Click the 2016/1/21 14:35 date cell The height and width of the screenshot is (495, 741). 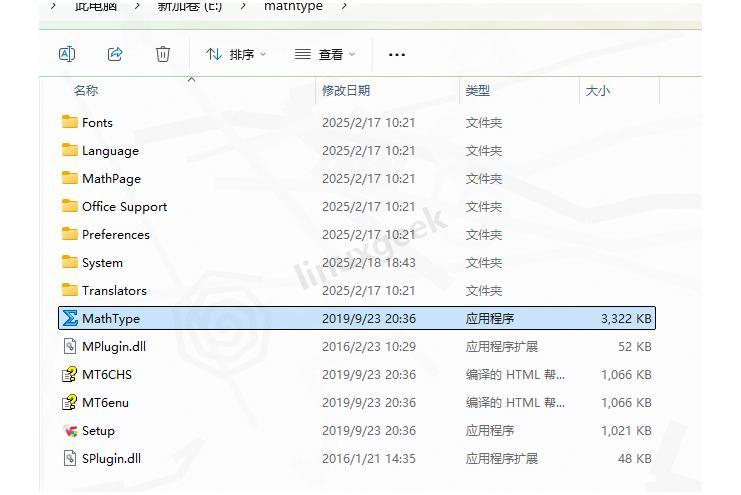(x=369, y=459)
